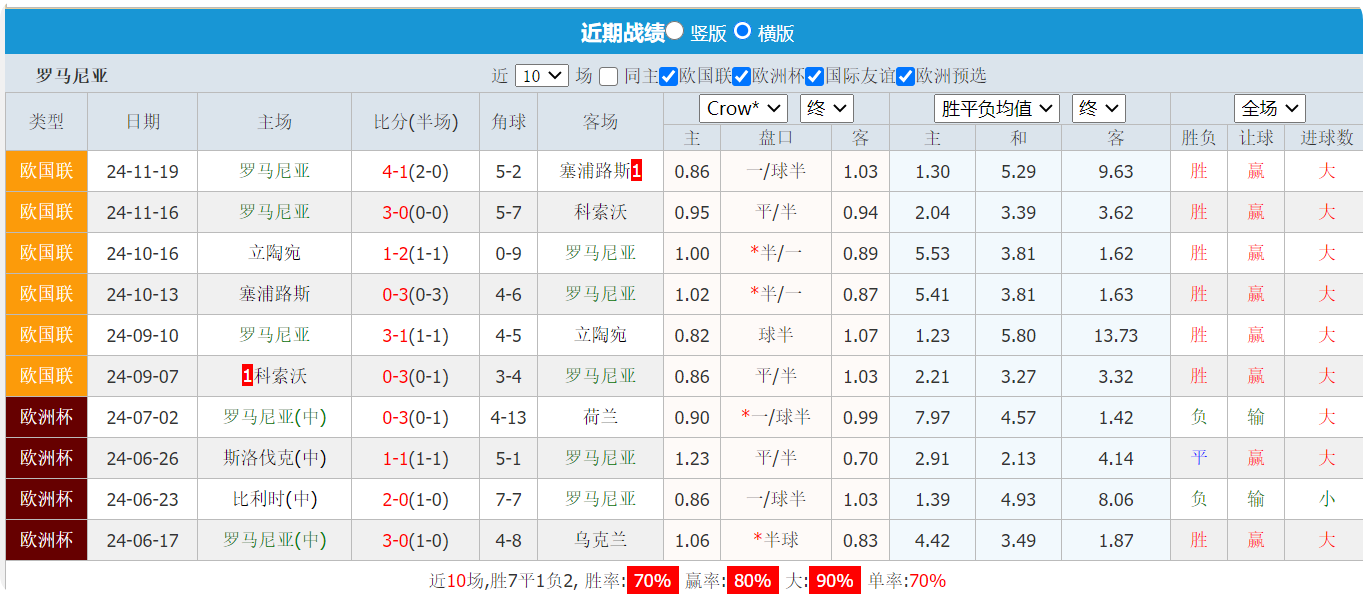Disable the 国际友谊 checkbox
Viewport: 1363px width, 594px height.
(x=816, y=75)
